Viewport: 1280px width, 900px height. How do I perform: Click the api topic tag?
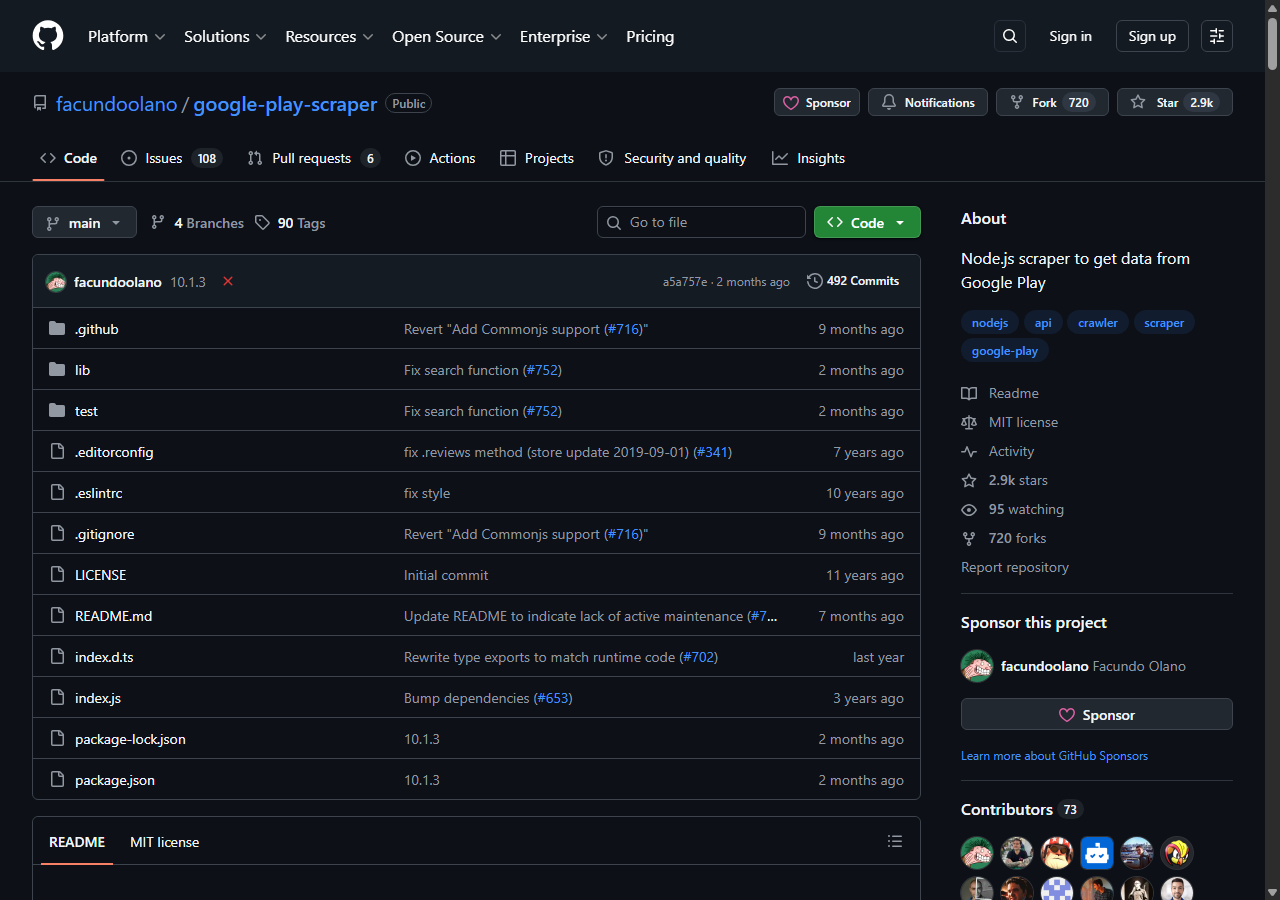(x=1043, y=323)
